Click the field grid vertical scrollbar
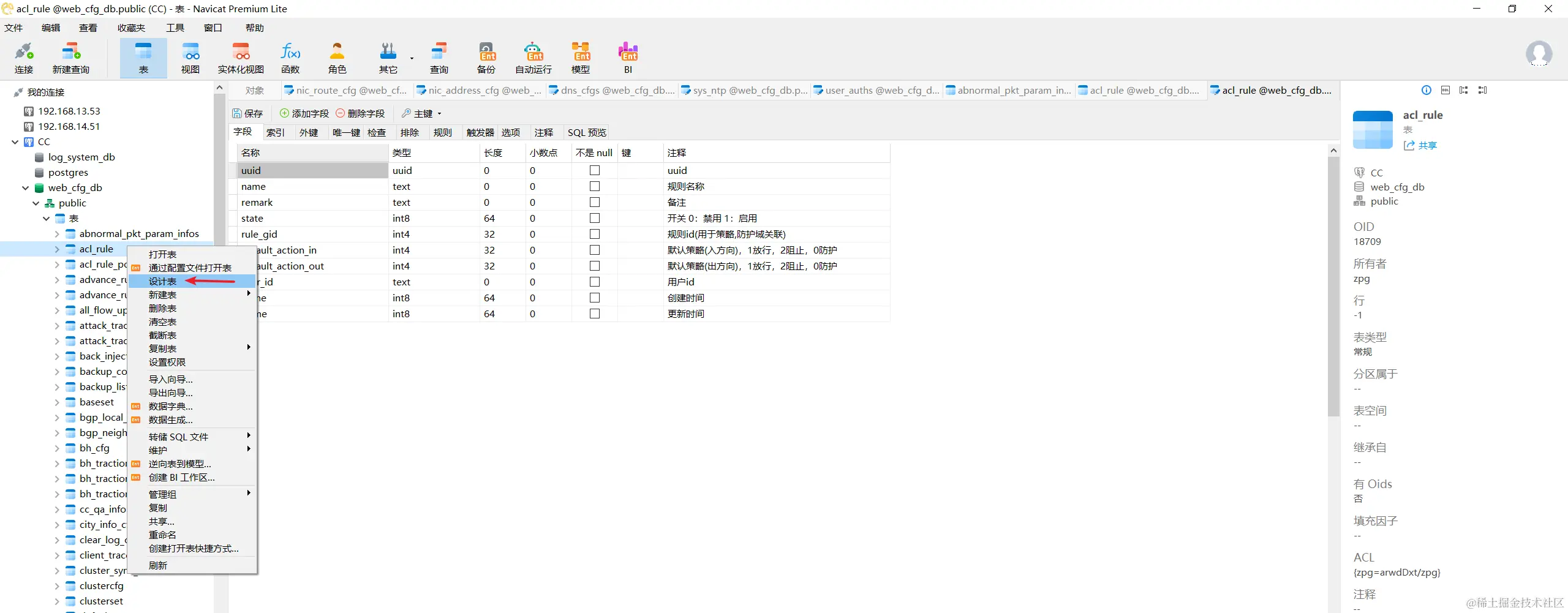This screenshot has height=613, width=1568. pyautogui.click(x=1333, y=287)
